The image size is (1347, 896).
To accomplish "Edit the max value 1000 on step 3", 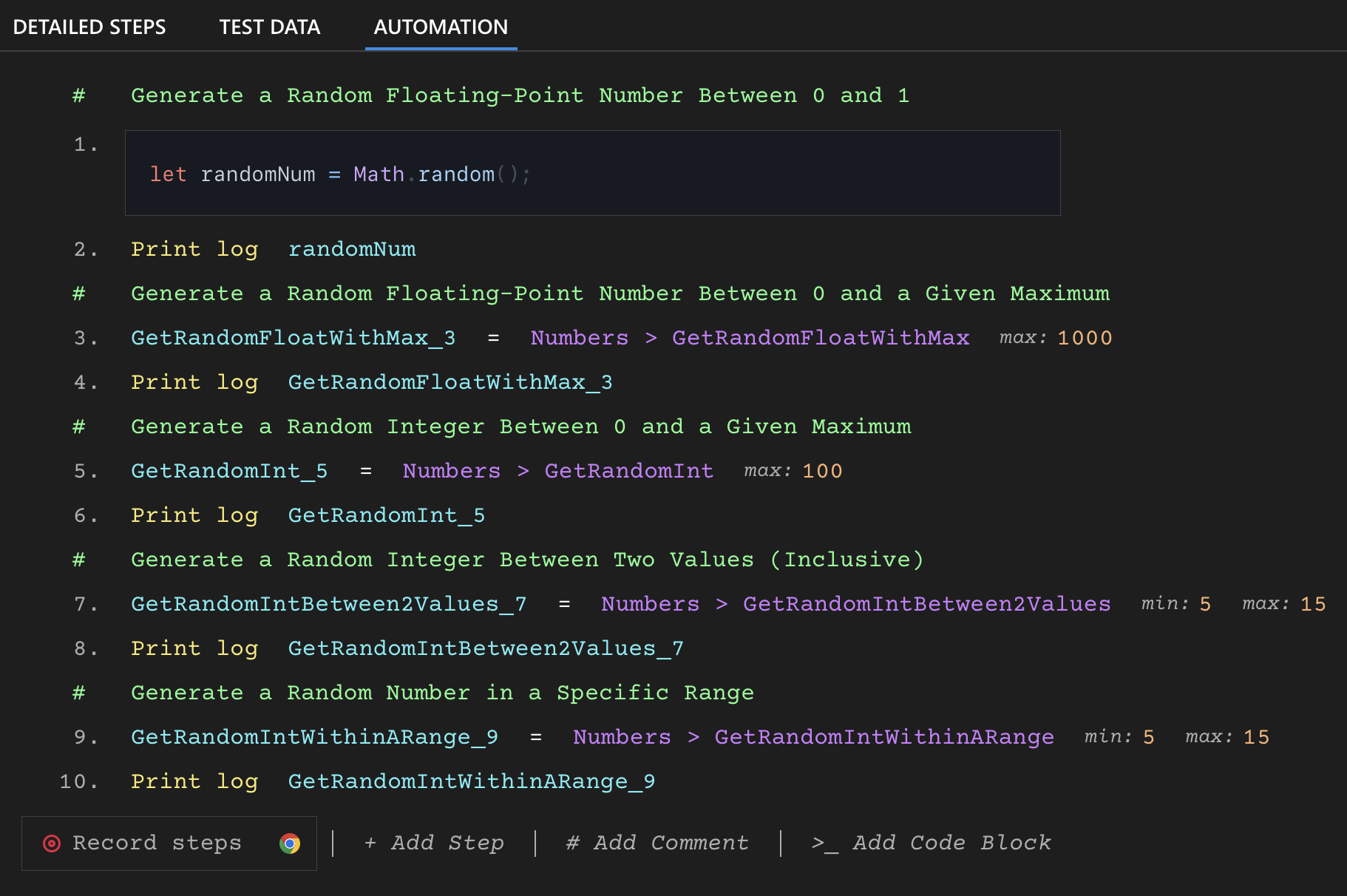I will point(1085,338).
